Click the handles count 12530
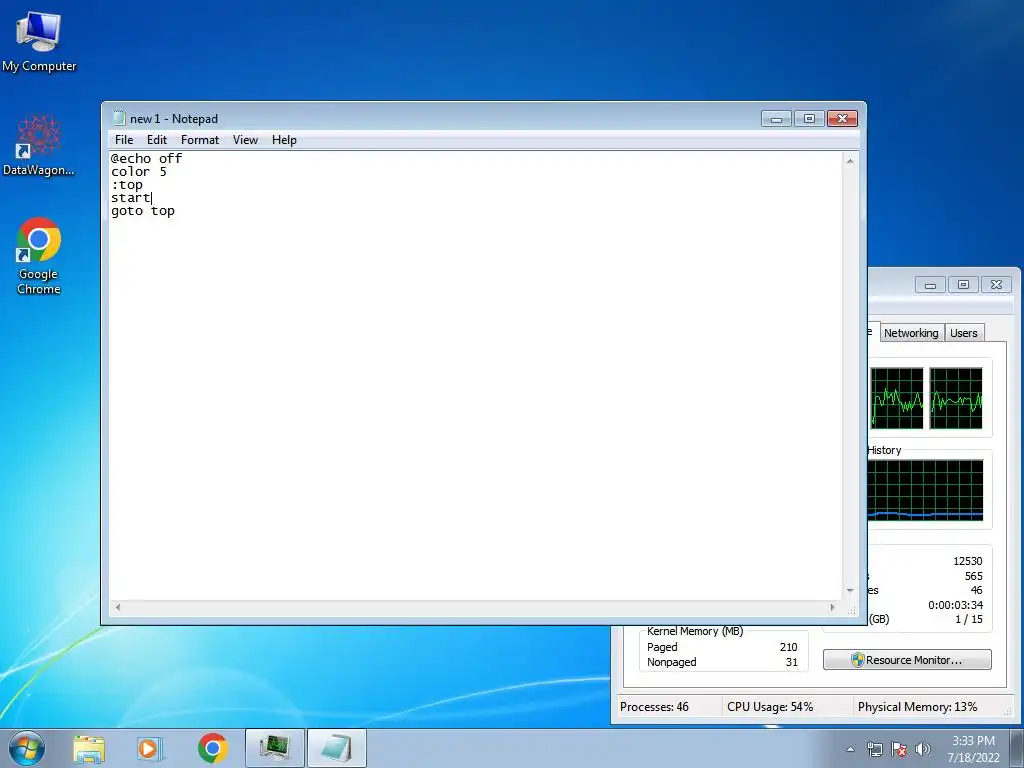Image resolution: width=1024 pixels, height=768 pixels. tap(967, 561)
